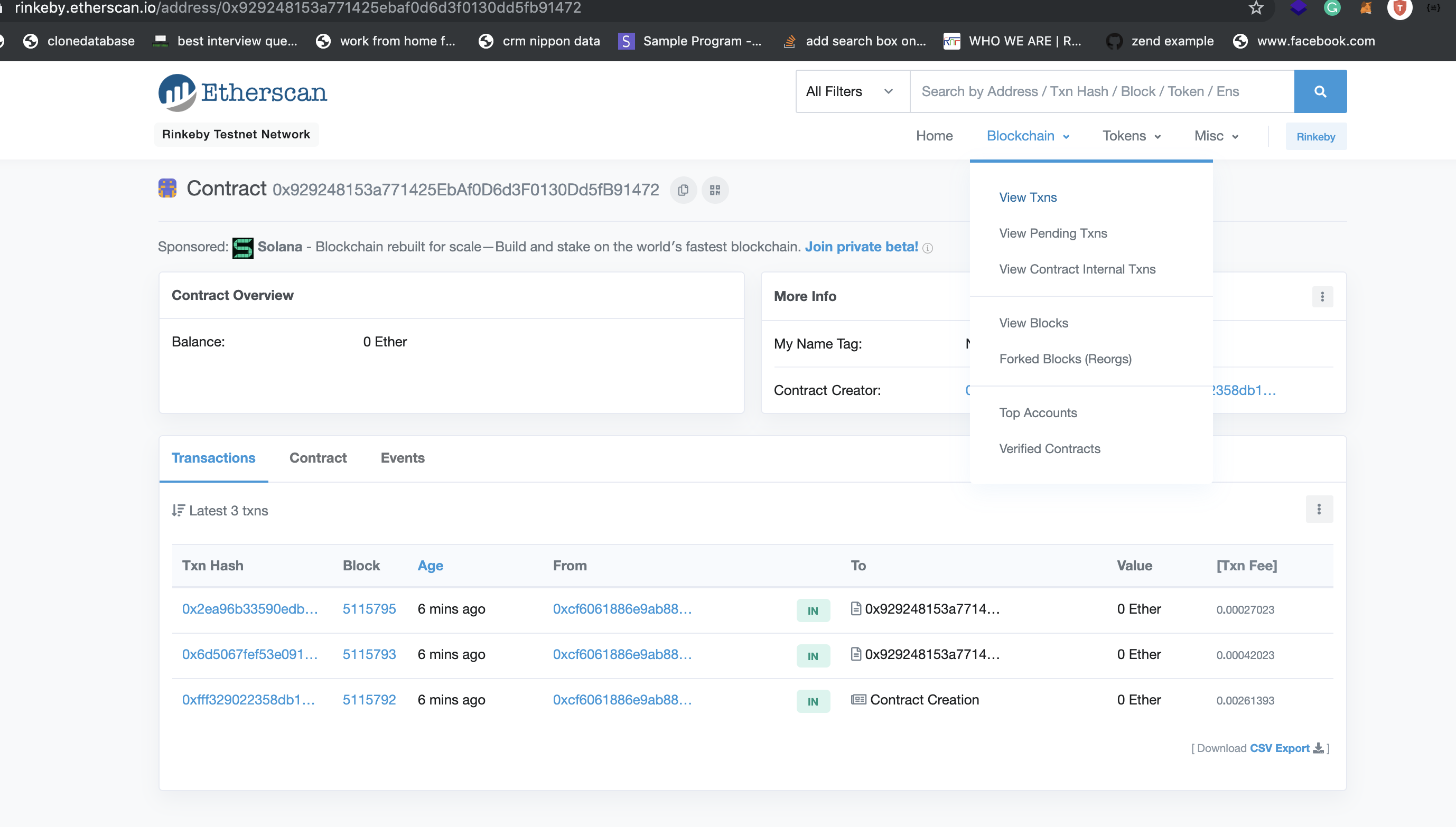This screenshot has width=1456, height=827.
Task: Switch to the Contract tab
Action: coord(318,458)
